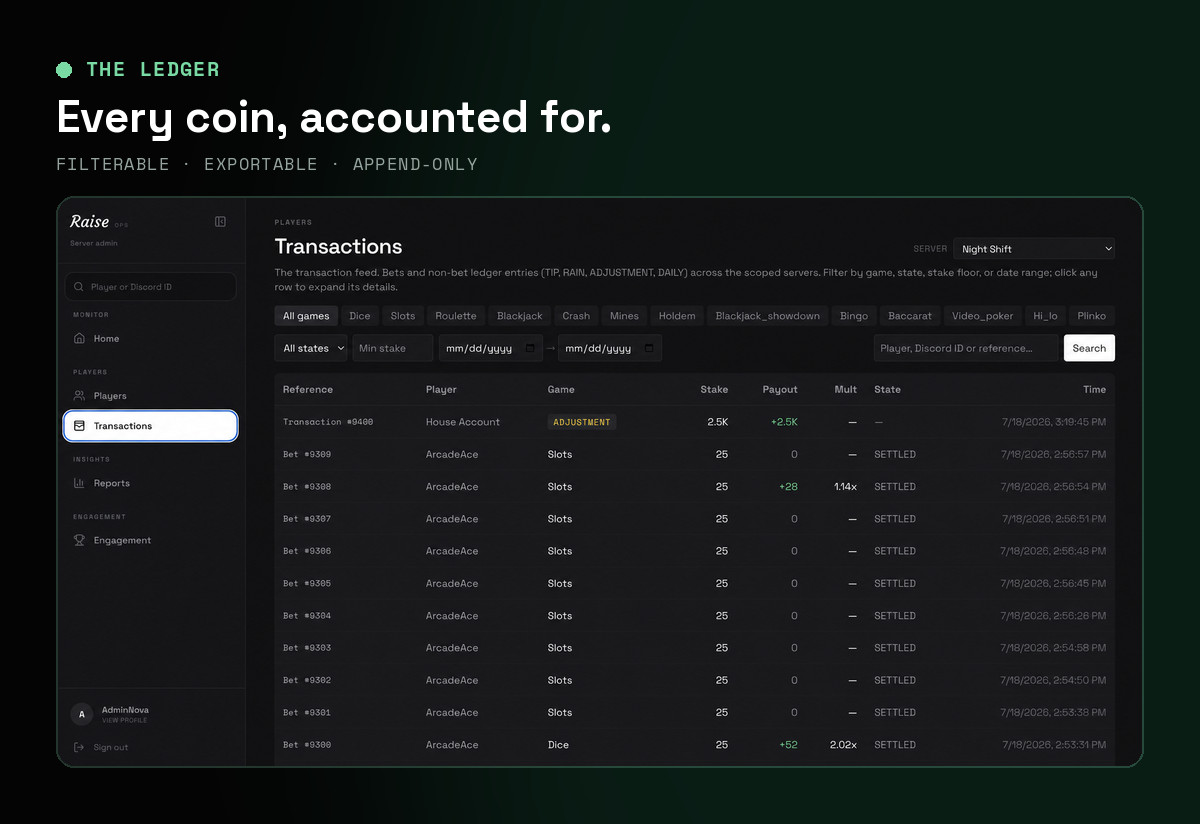Open the Transactions sidebar item

[x=150, y=426]
